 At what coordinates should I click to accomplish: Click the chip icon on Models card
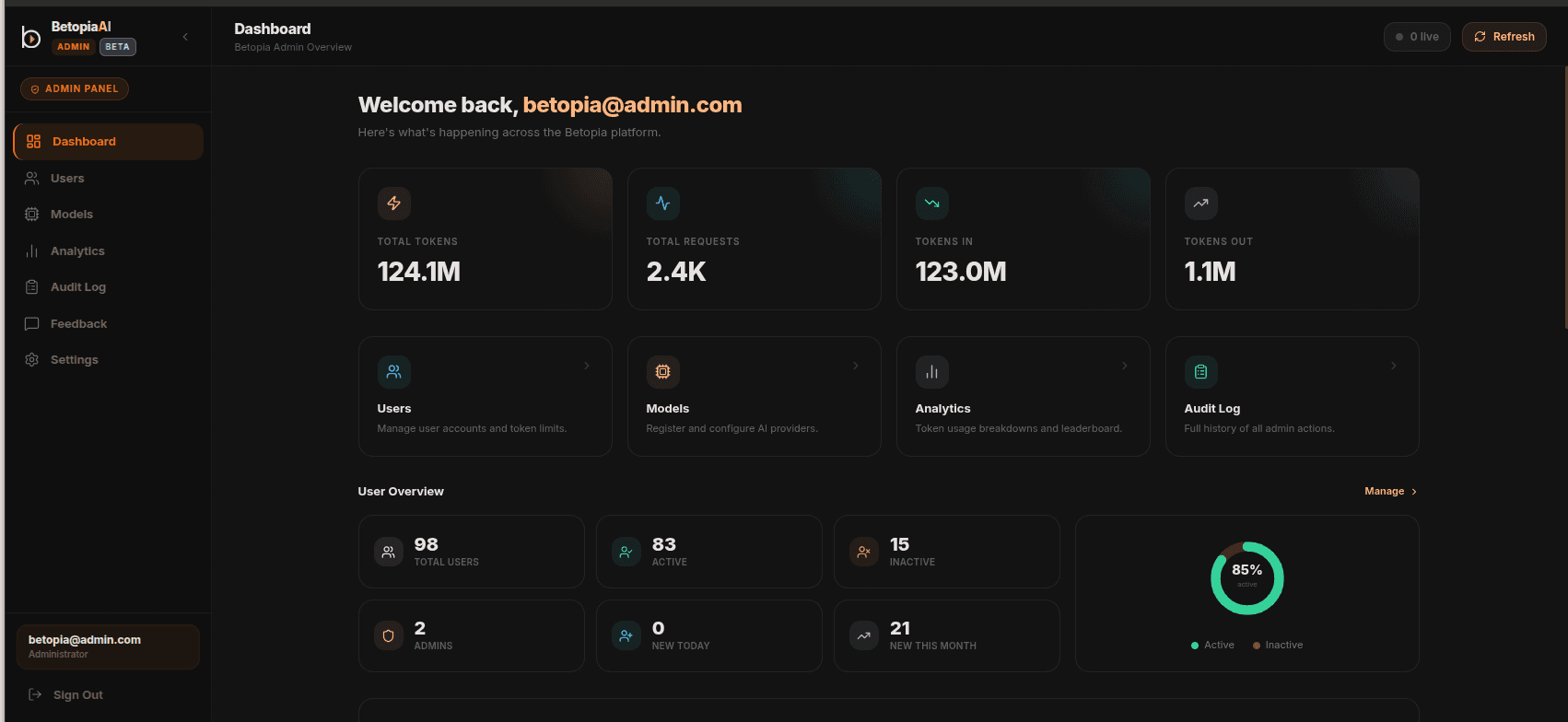(663, 372)
